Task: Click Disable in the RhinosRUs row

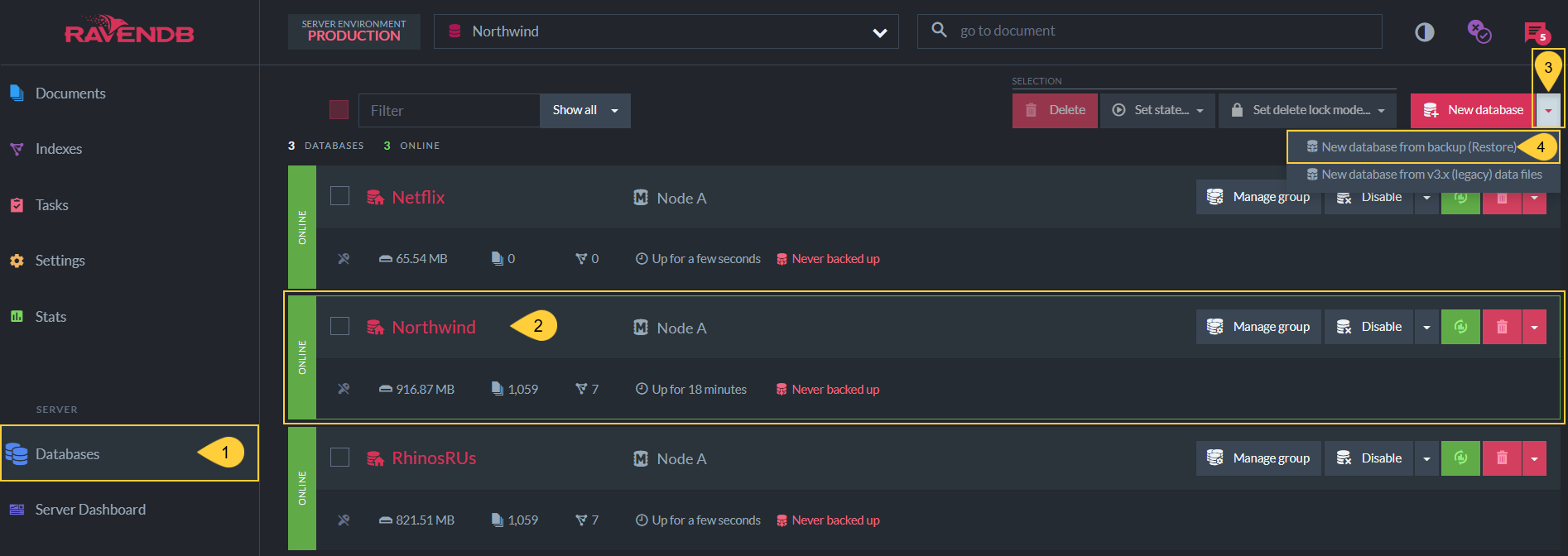Action: (x=1368, y=458)
